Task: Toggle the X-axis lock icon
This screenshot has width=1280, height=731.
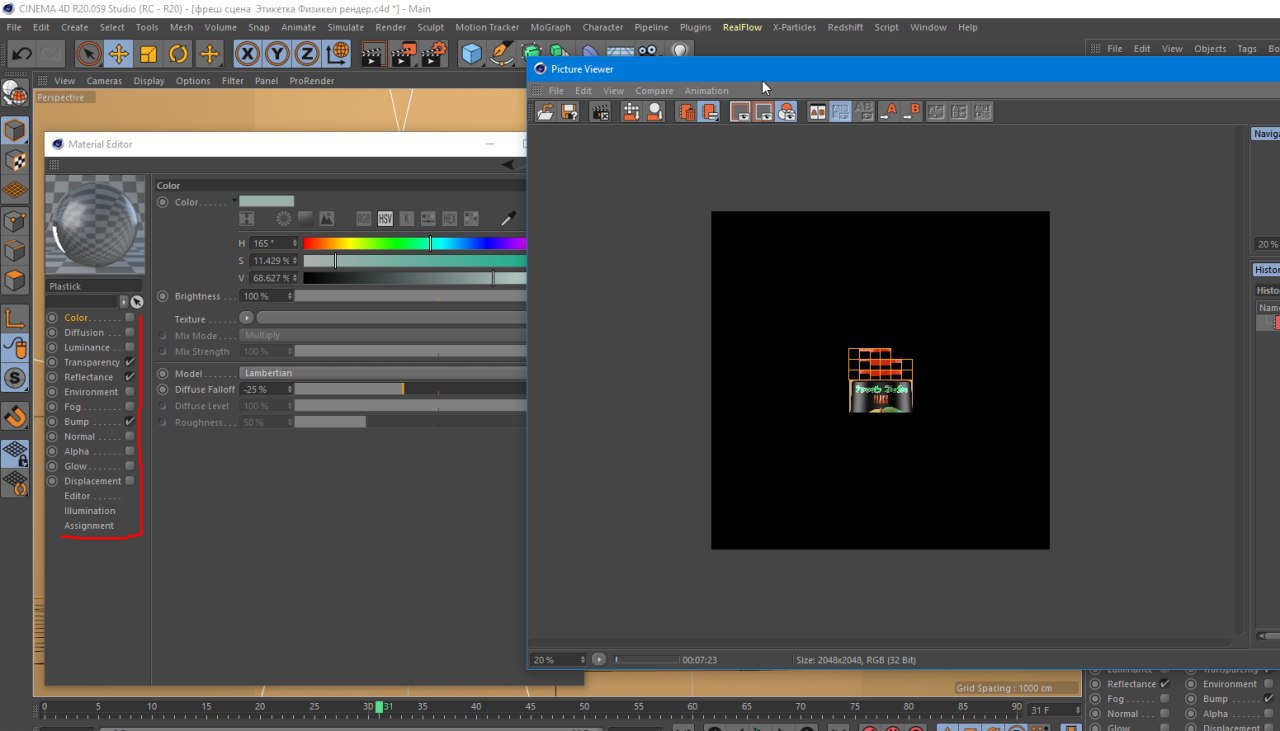Action: (247, 54)
